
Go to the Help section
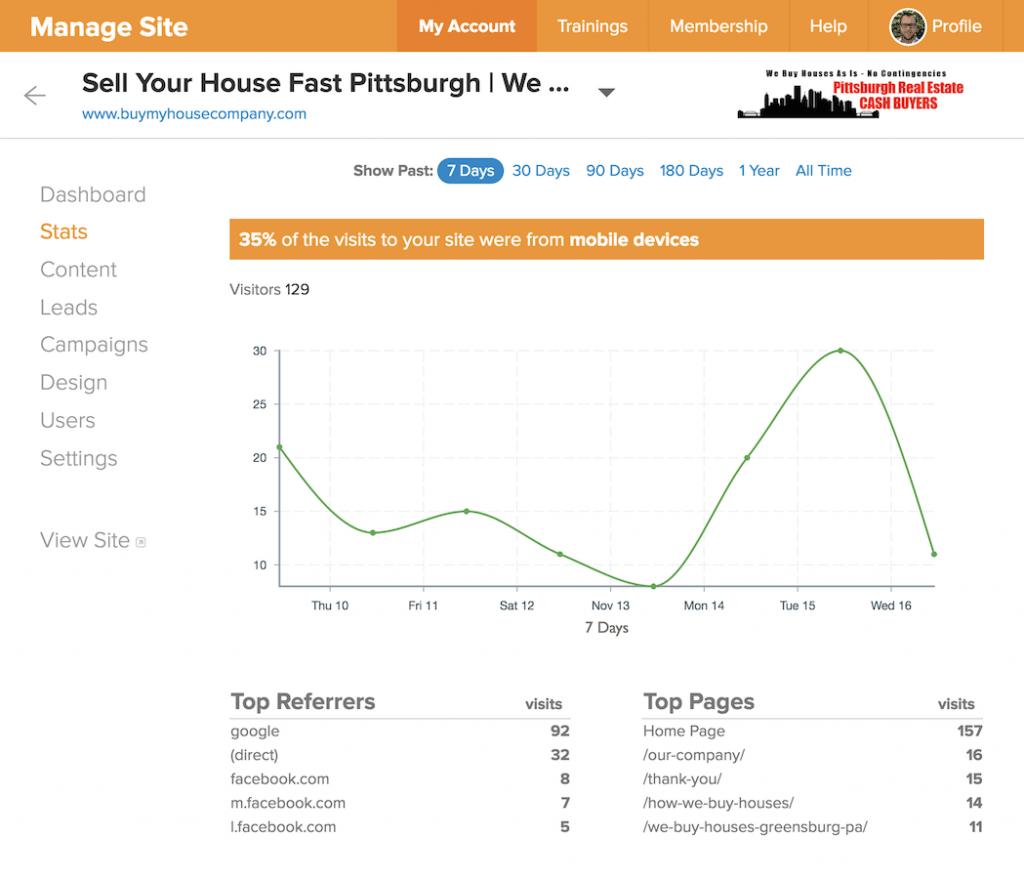(828, 27)
